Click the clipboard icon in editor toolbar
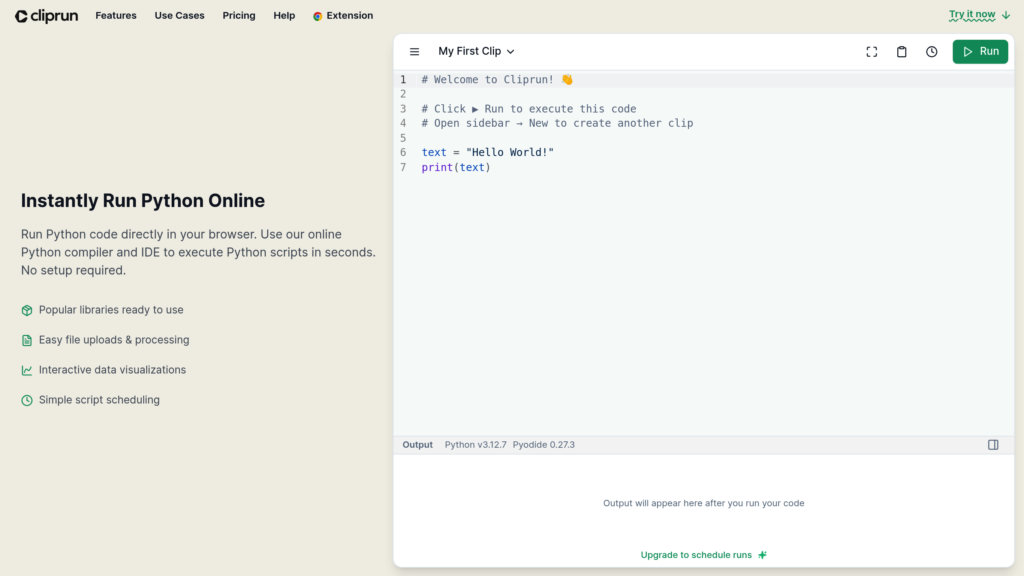Viewport: 1024px width, 576px height. [901, 52]
